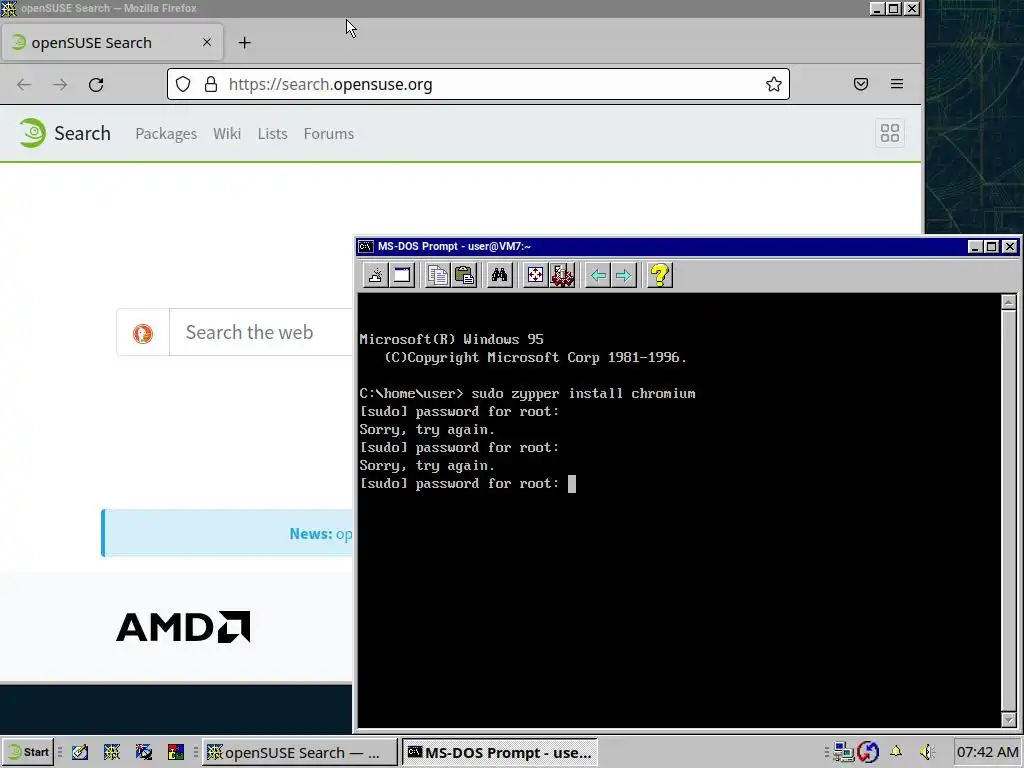Click the colorful fourth quick launch icon
Screen dimensions: 1024x768
(176, 752)
